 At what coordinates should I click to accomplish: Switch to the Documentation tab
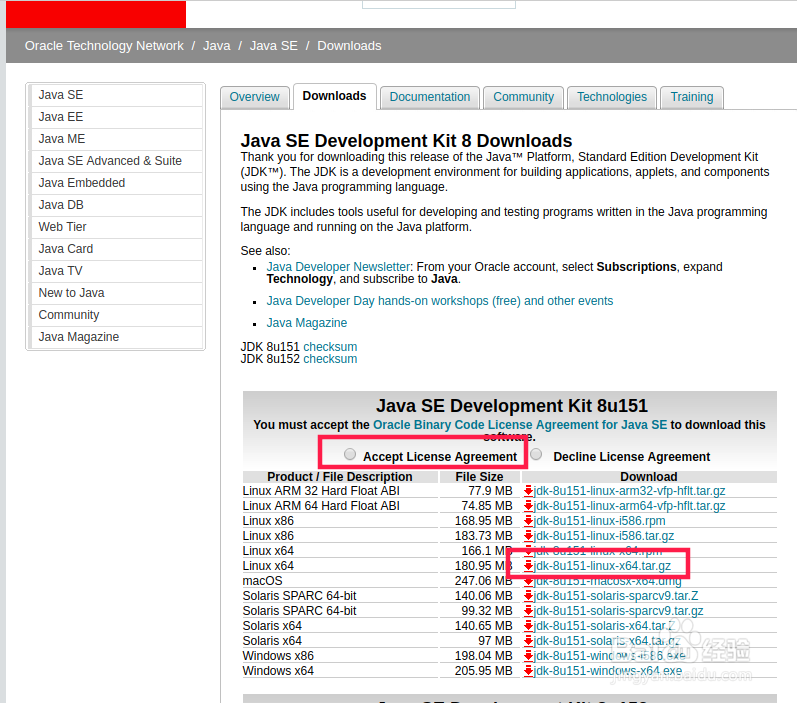pyautogui.click(x=430, y=97)
